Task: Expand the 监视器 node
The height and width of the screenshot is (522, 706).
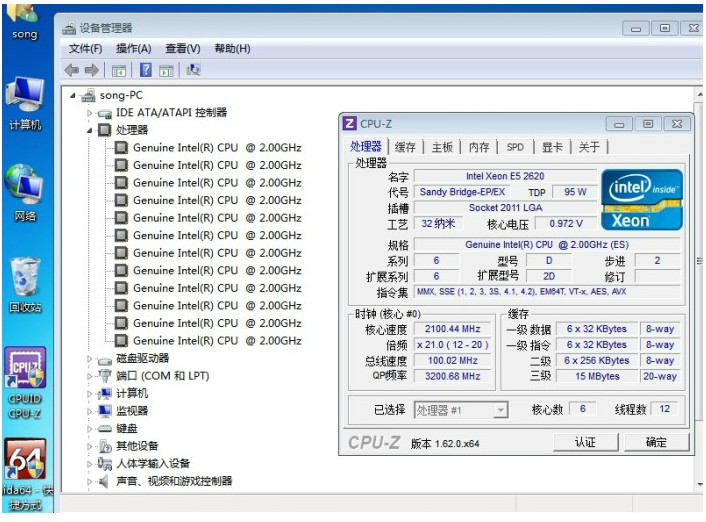Action: tap(89, 411)
